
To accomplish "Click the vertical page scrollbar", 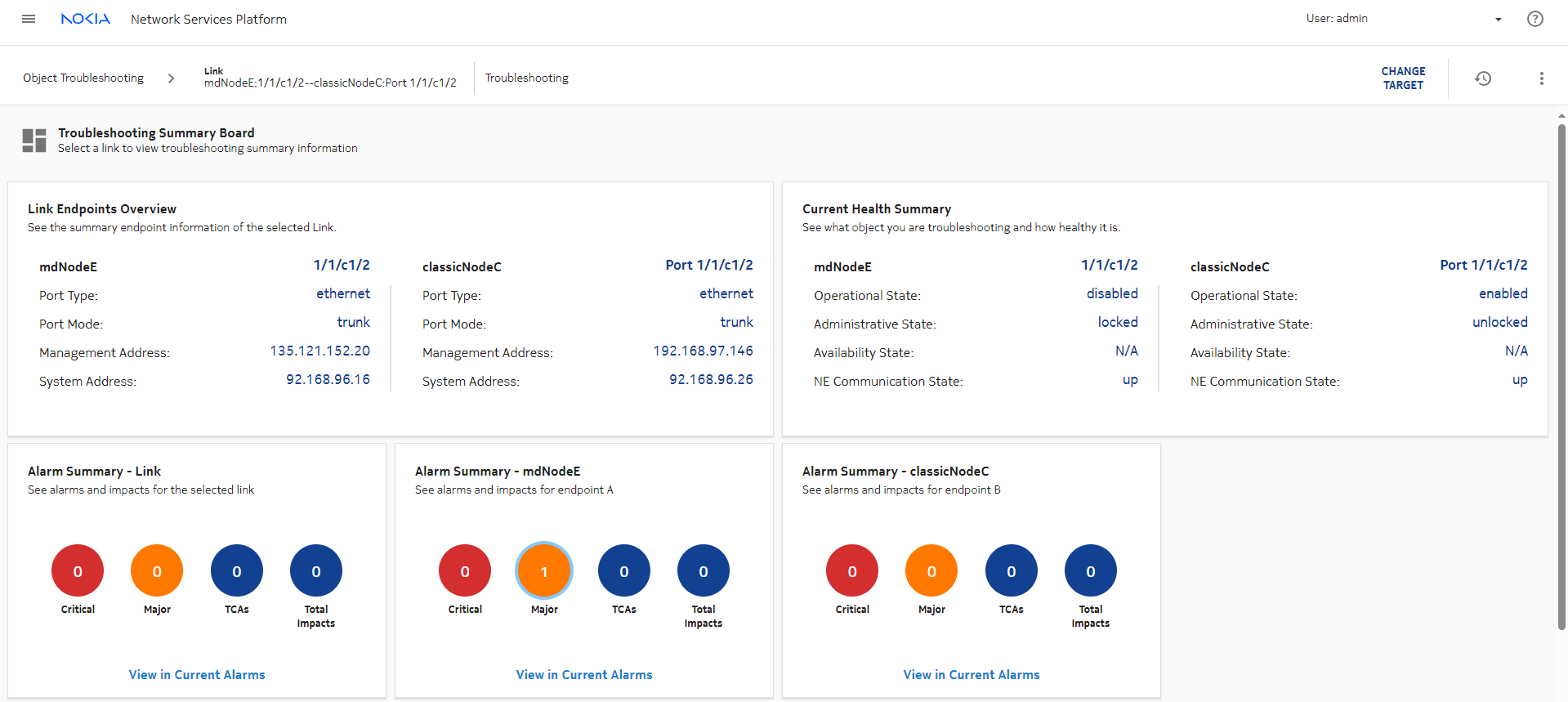I will pos(1561,376).
